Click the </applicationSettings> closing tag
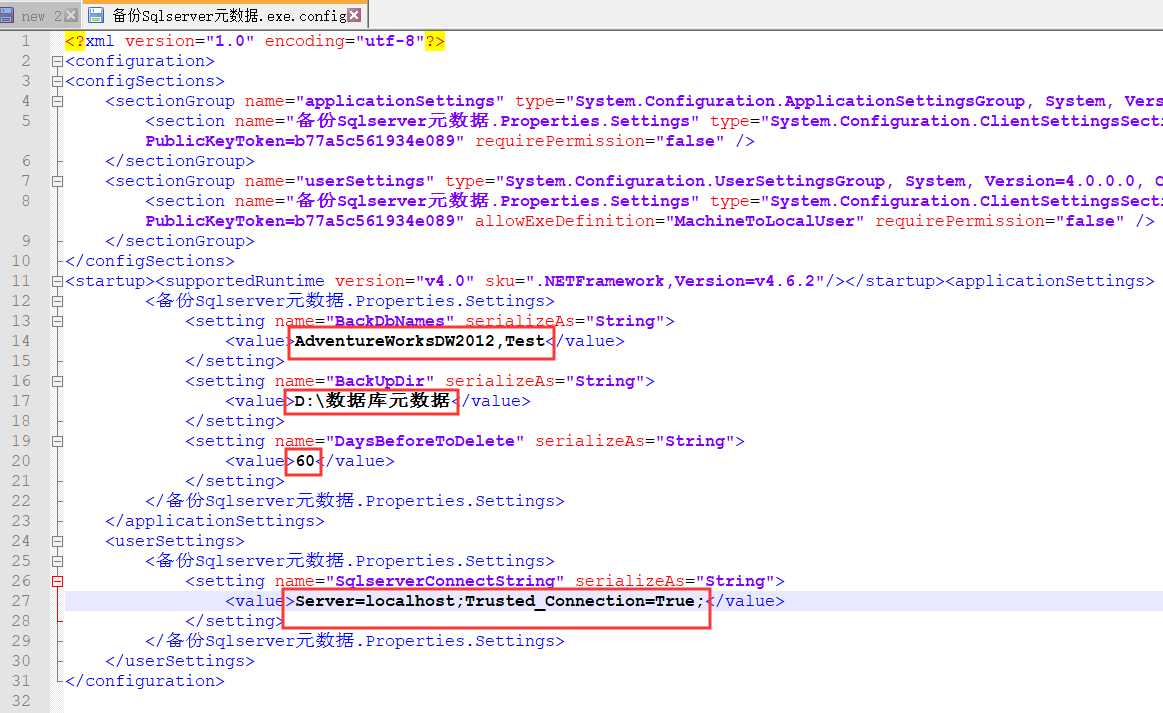This screenshot has width=1163, height=713. 214,521
